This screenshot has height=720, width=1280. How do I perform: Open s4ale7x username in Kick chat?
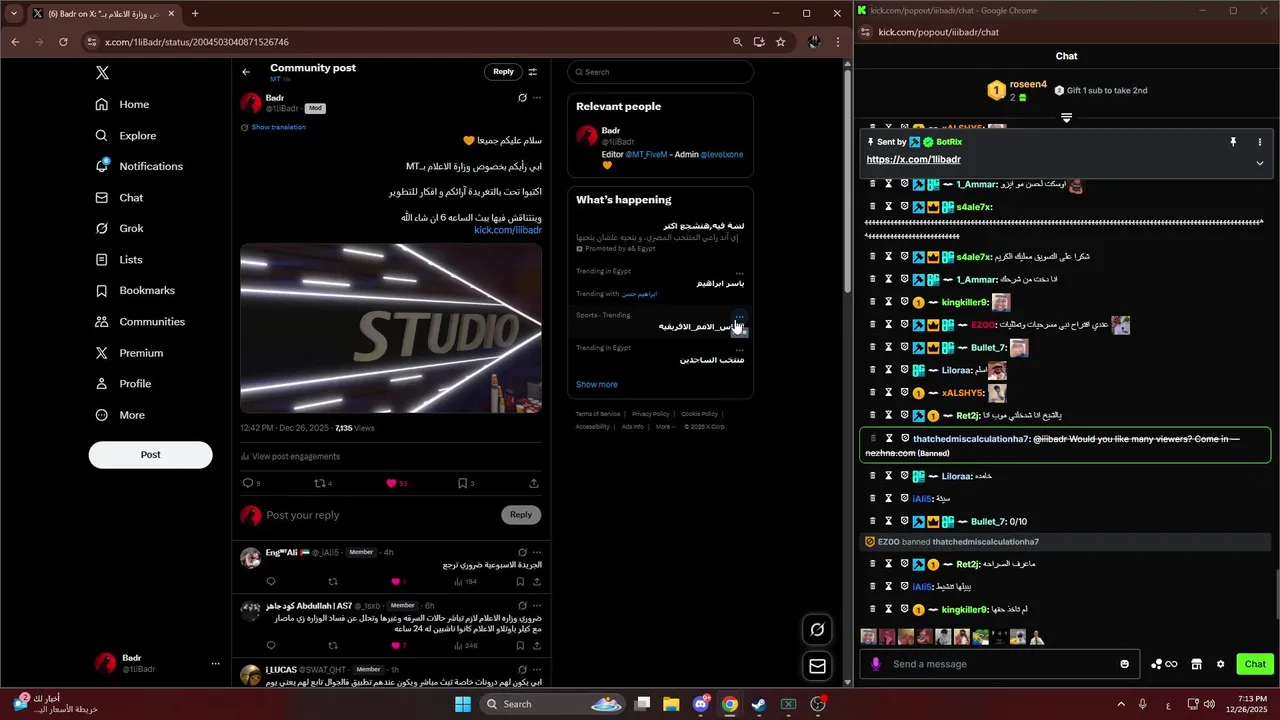point(974,207)
